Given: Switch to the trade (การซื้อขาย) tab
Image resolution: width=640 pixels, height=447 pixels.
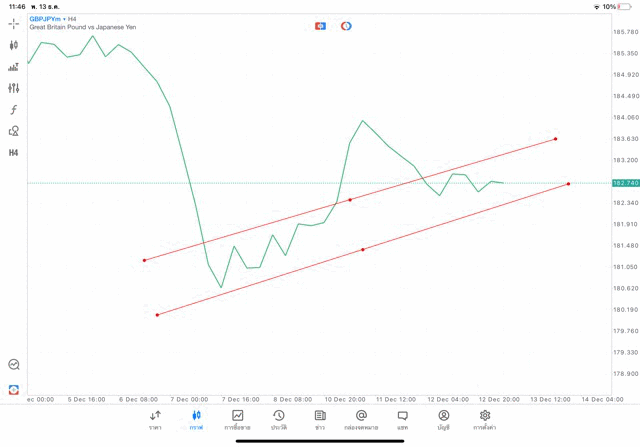Looking at the screenshot, I should click(x=238, y=419).
